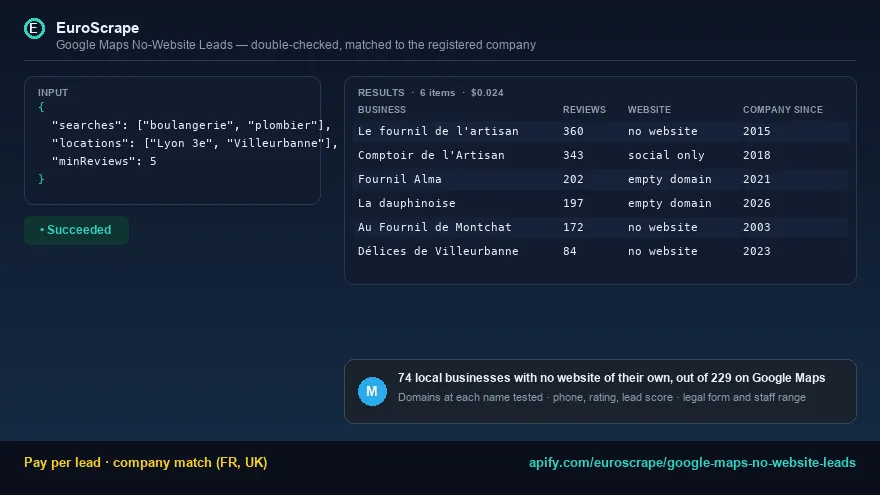Click the 197 reviews cell
Image resolution: width=880 pixels, height=495 pixels.
click(573, 203)
